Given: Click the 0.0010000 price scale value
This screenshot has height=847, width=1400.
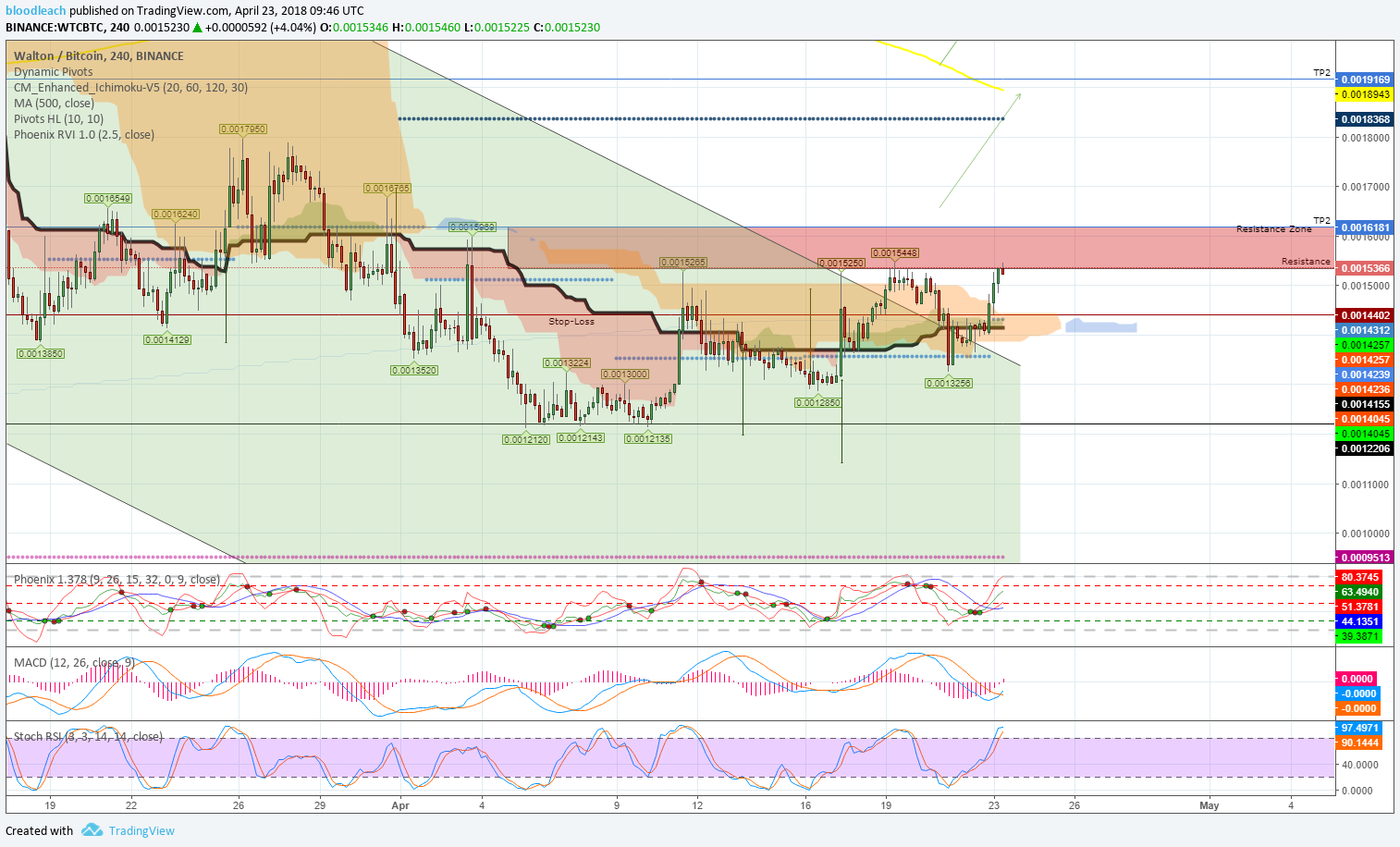Looking at the screenshot, I should click(1366, 534).
